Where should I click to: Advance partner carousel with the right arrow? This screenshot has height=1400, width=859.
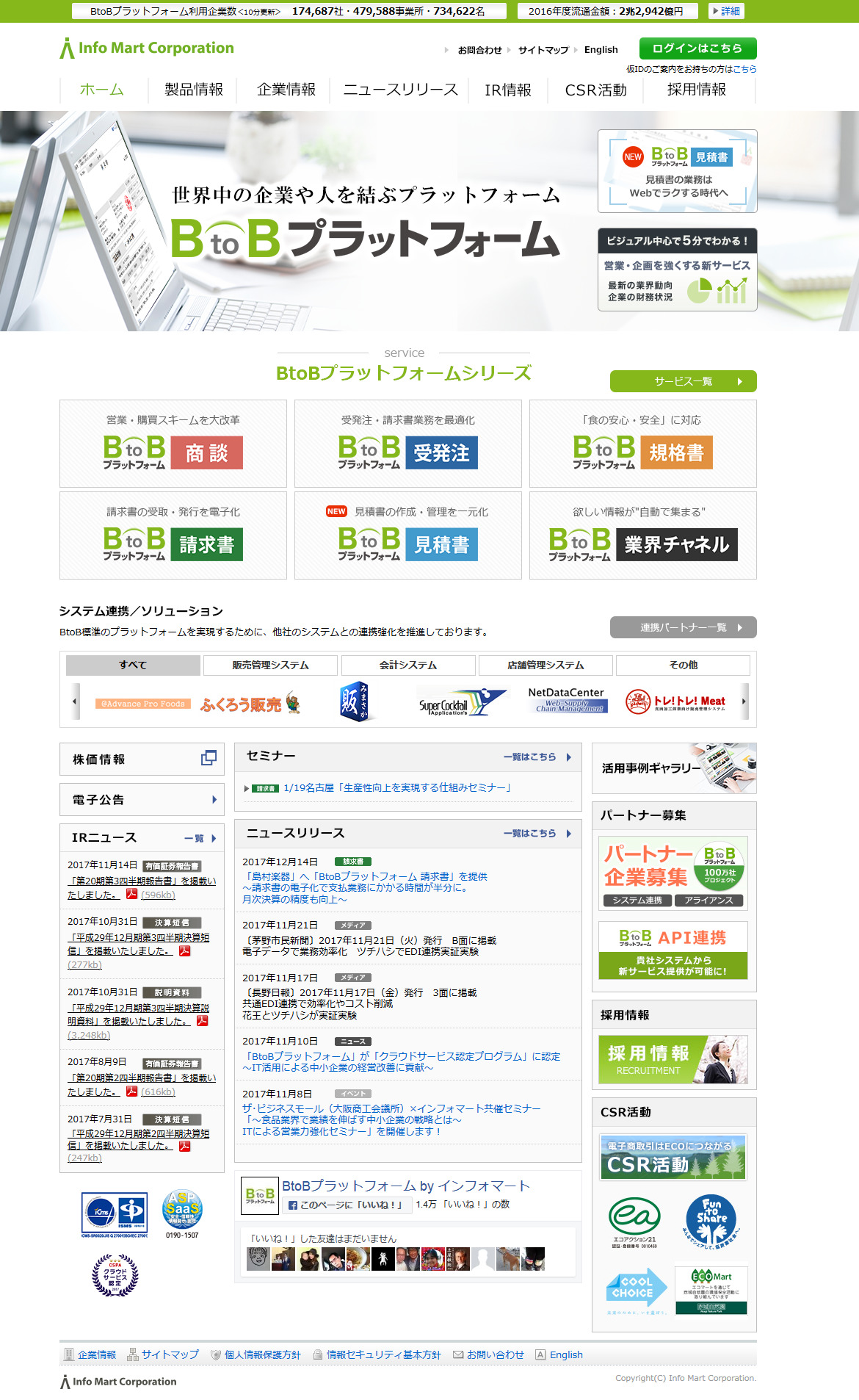(x=744, y=701)
